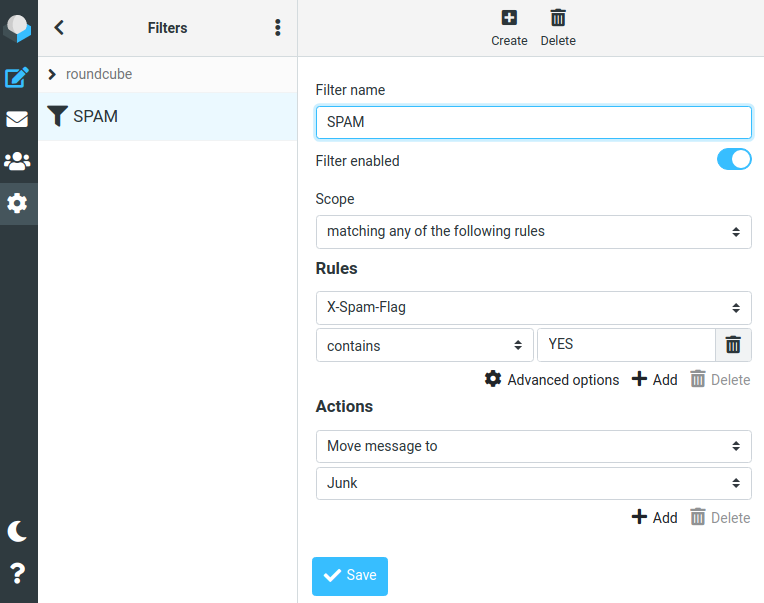This screenshot has width=764, height=603.
Task: Remove the YES rule value with the trash icon
Action: point(733,345)
